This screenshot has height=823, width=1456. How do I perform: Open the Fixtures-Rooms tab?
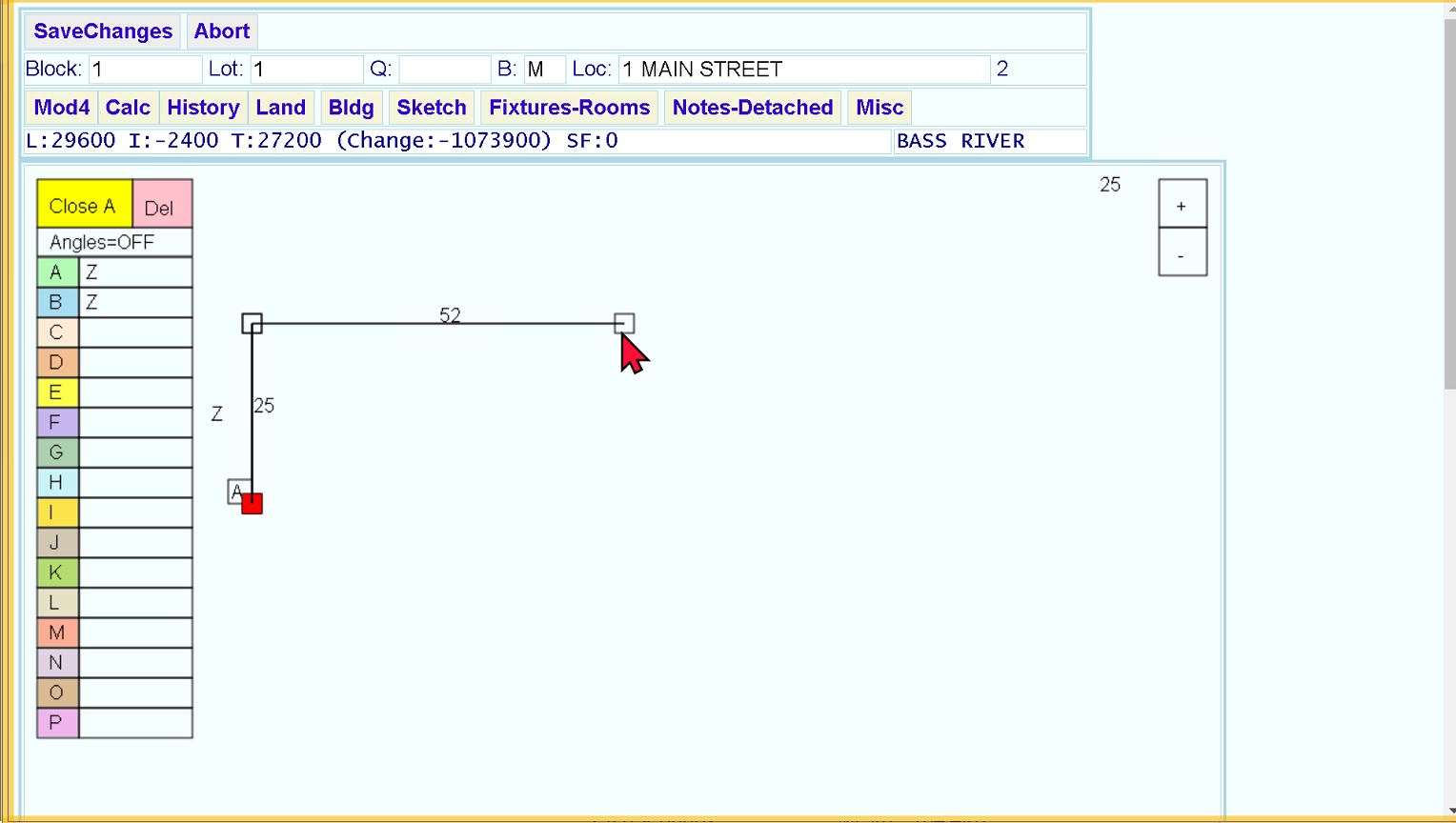tap(570, 108)
